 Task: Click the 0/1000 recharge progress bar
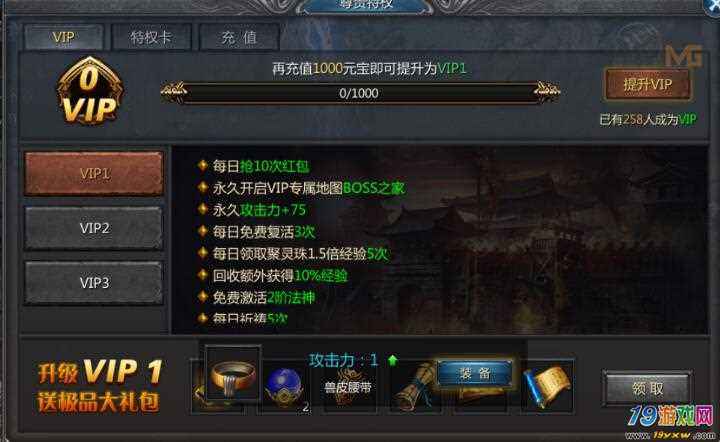360,93
